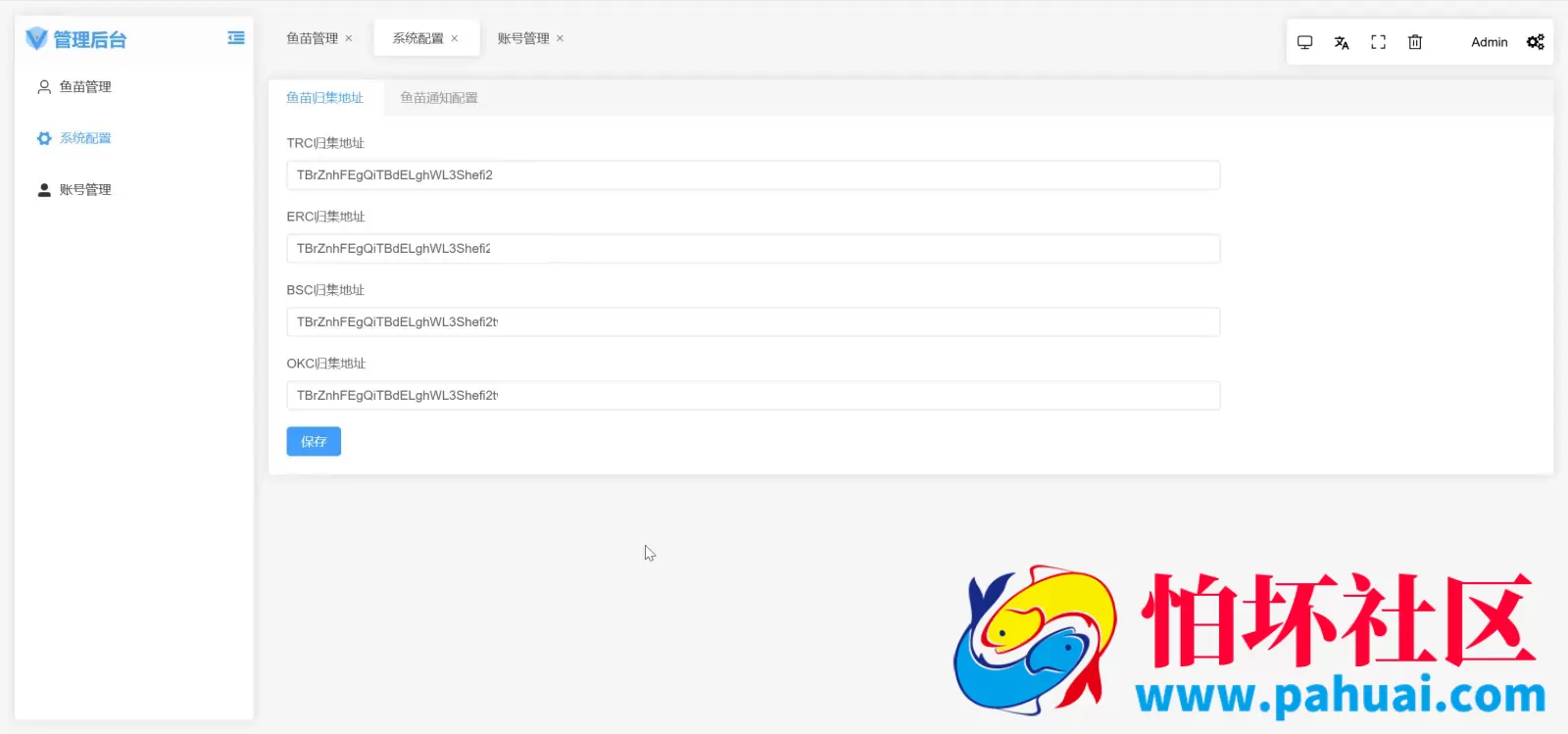Open the Admin user menu

click(1489, 42)
